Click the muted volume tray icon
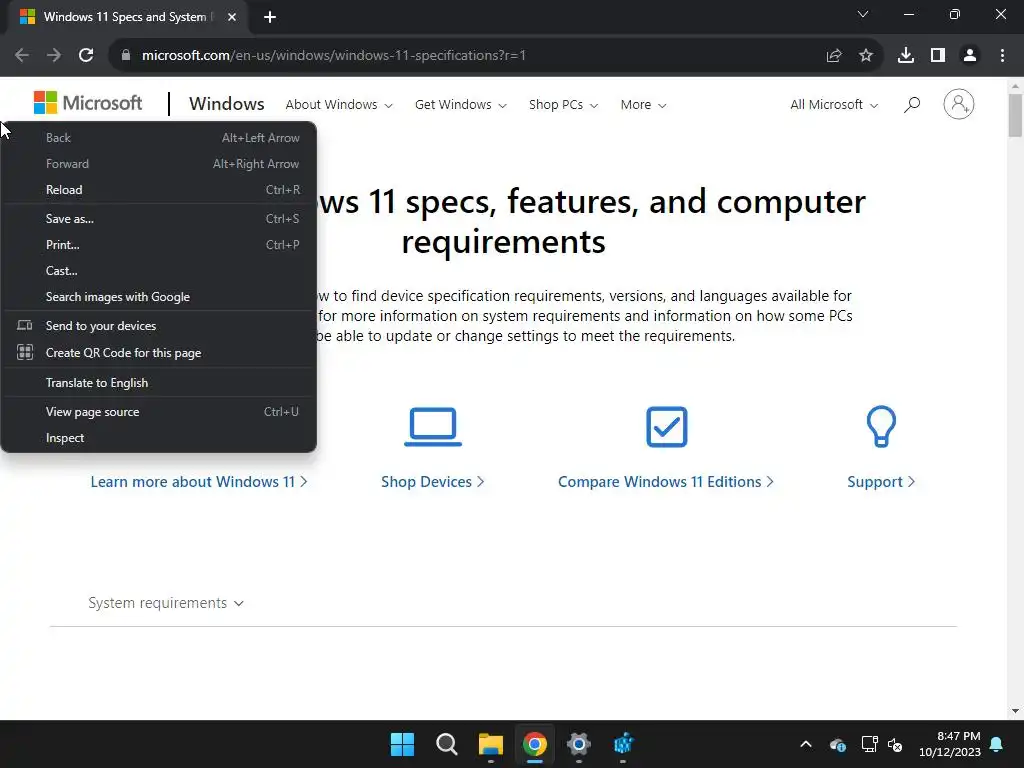Screen dimensions: 1024x768 pyautogui.click(x=895, y=744)
